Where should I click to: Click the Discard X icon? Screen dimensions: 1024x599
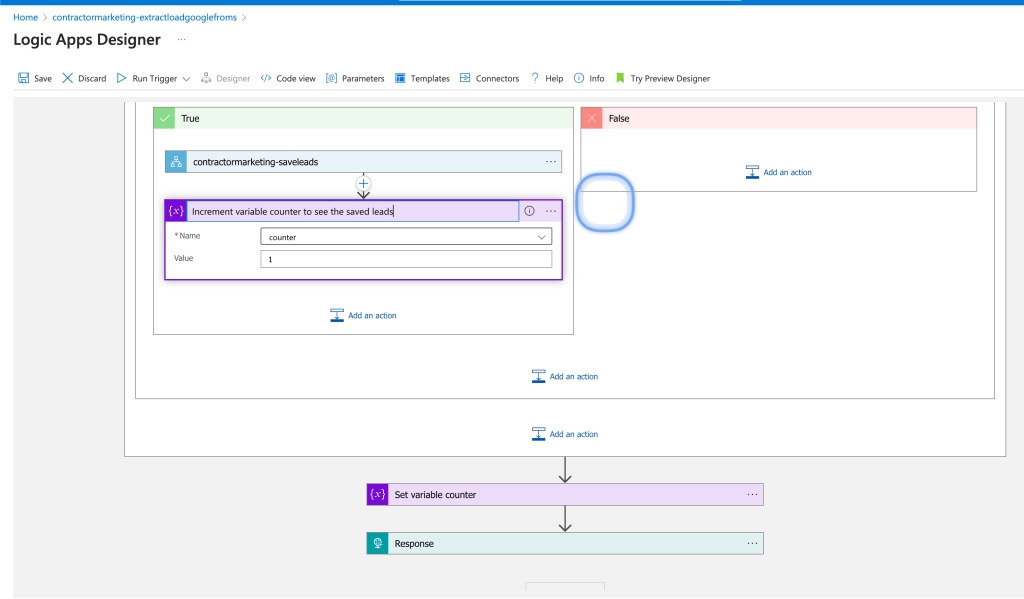point(67,78)
